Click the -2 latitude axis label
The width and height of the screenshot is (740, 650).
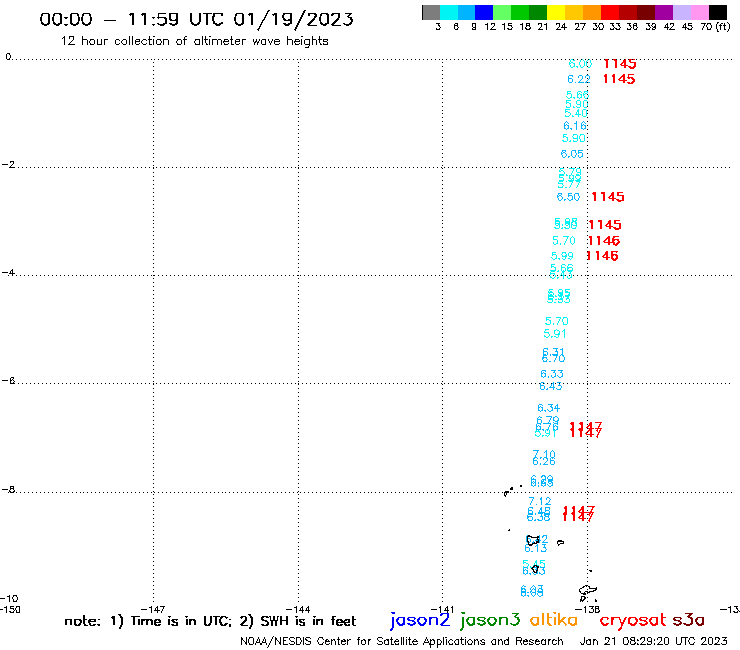tap(8, 165)
